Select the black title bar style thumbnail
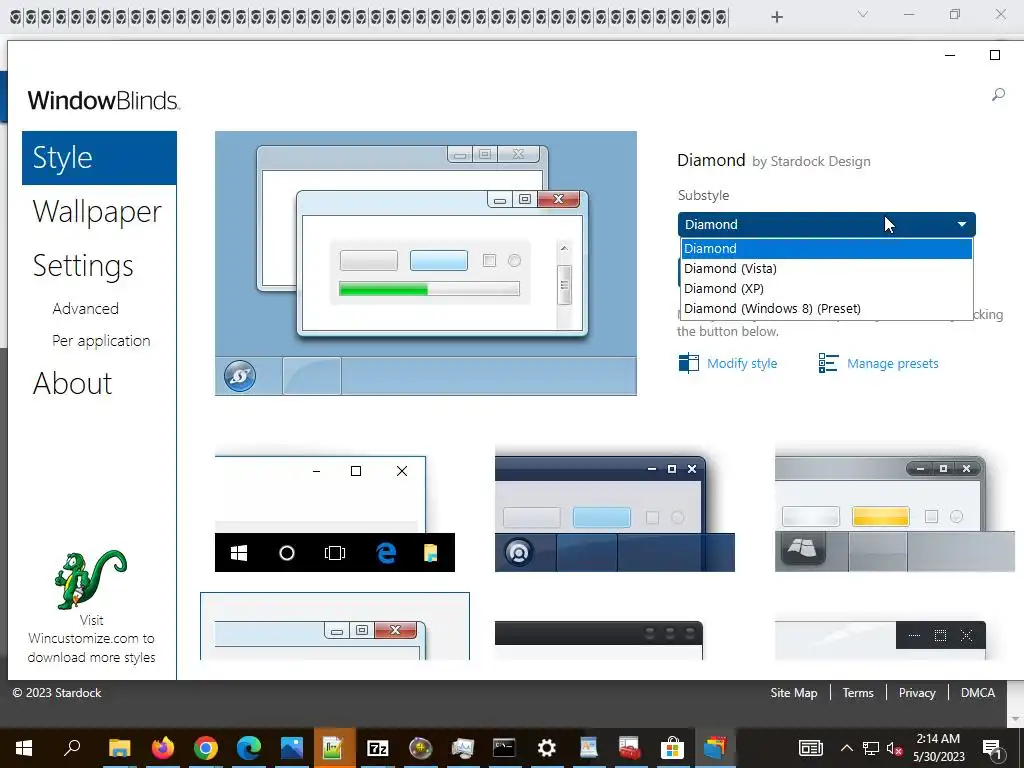Viewport: 1024px width, 768px height. [x=599, y=640]
